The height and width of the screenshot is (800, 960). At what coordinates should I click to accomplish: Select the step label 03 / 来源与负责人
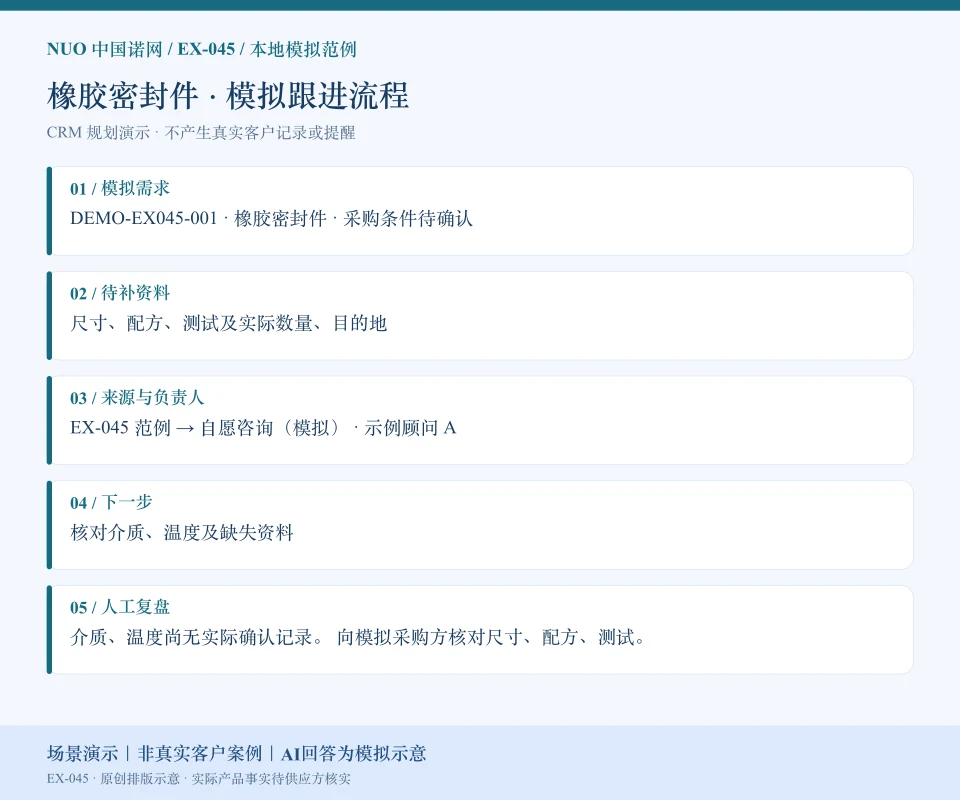137,397
